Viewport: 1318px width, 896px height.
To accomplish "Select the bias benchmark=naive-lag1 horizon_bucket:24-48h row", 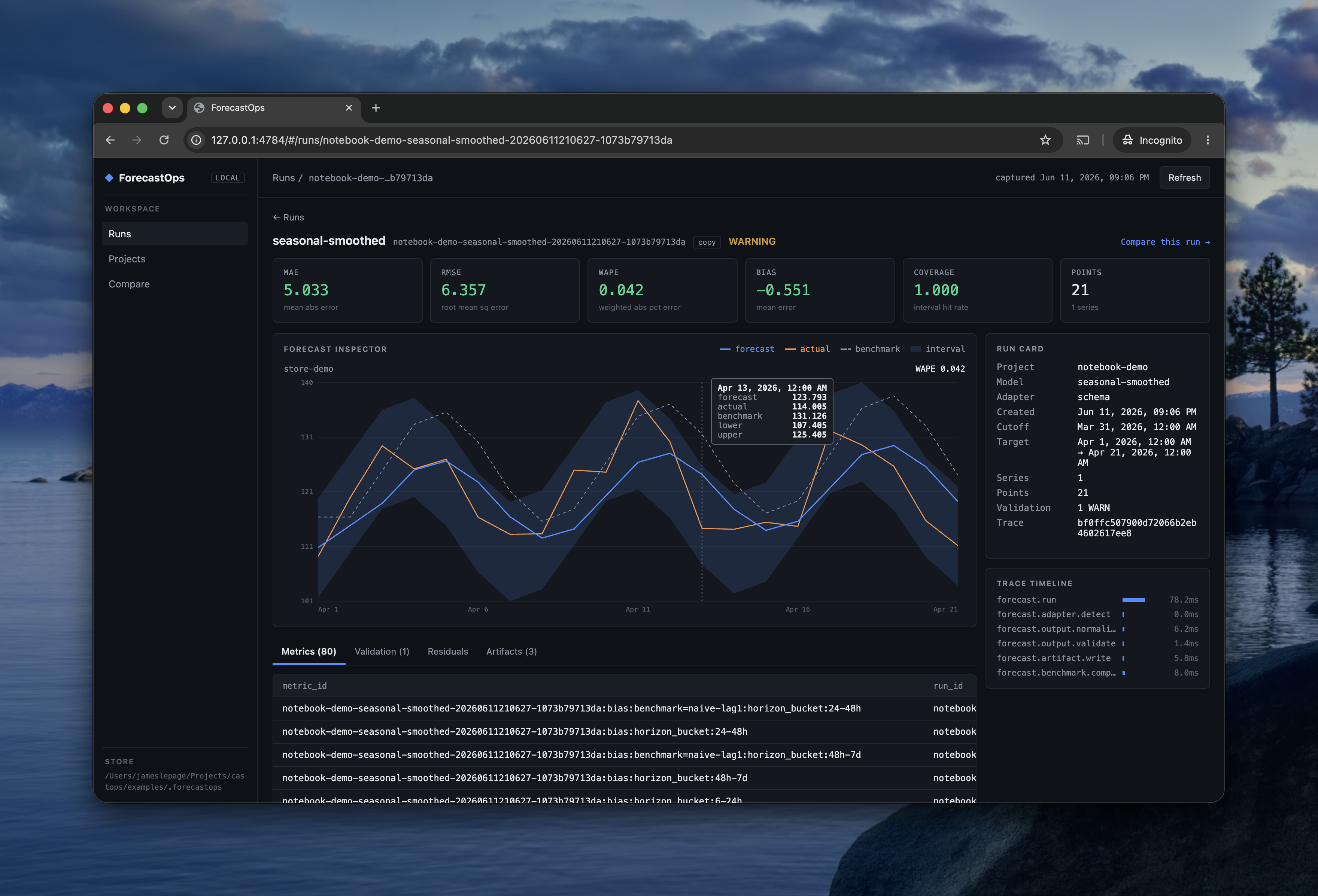I will 625,708.
